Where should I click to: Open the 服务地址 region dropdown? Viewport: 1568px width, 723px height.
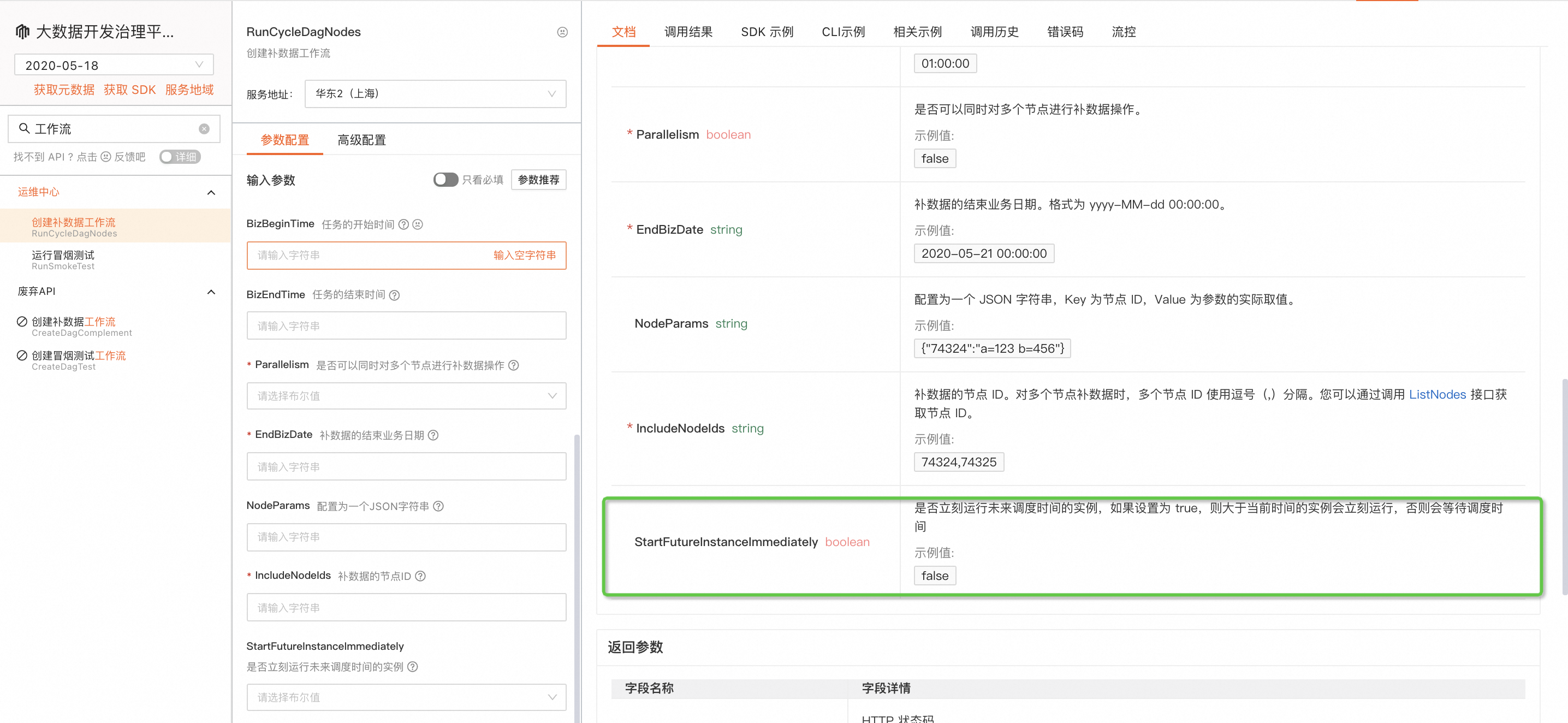[435, 94]
